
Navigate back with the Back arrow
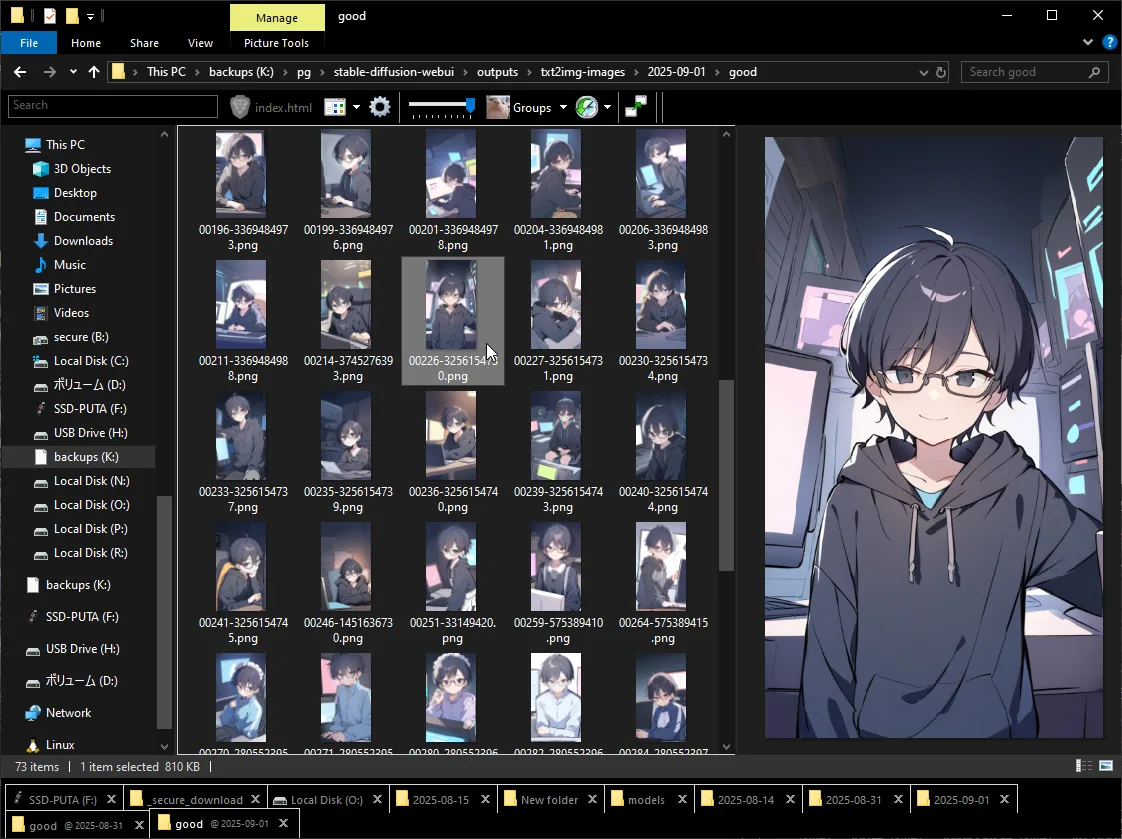click(x=20, y=72)
